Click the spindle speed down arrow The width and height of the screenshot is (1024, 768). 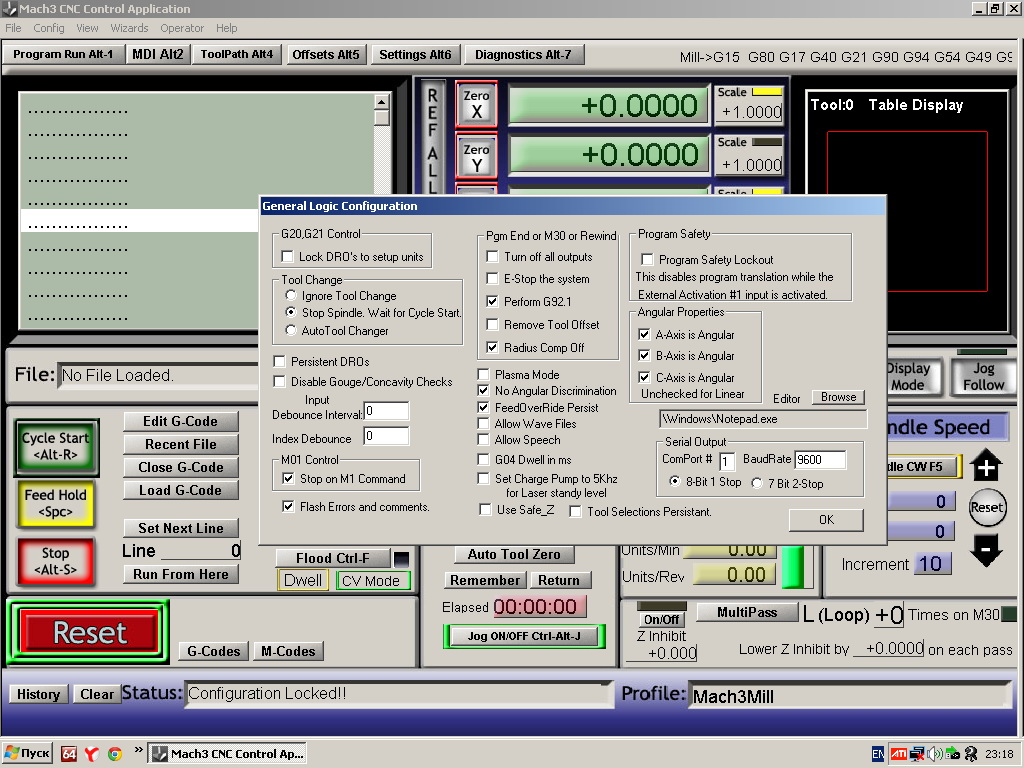[985, 549]
